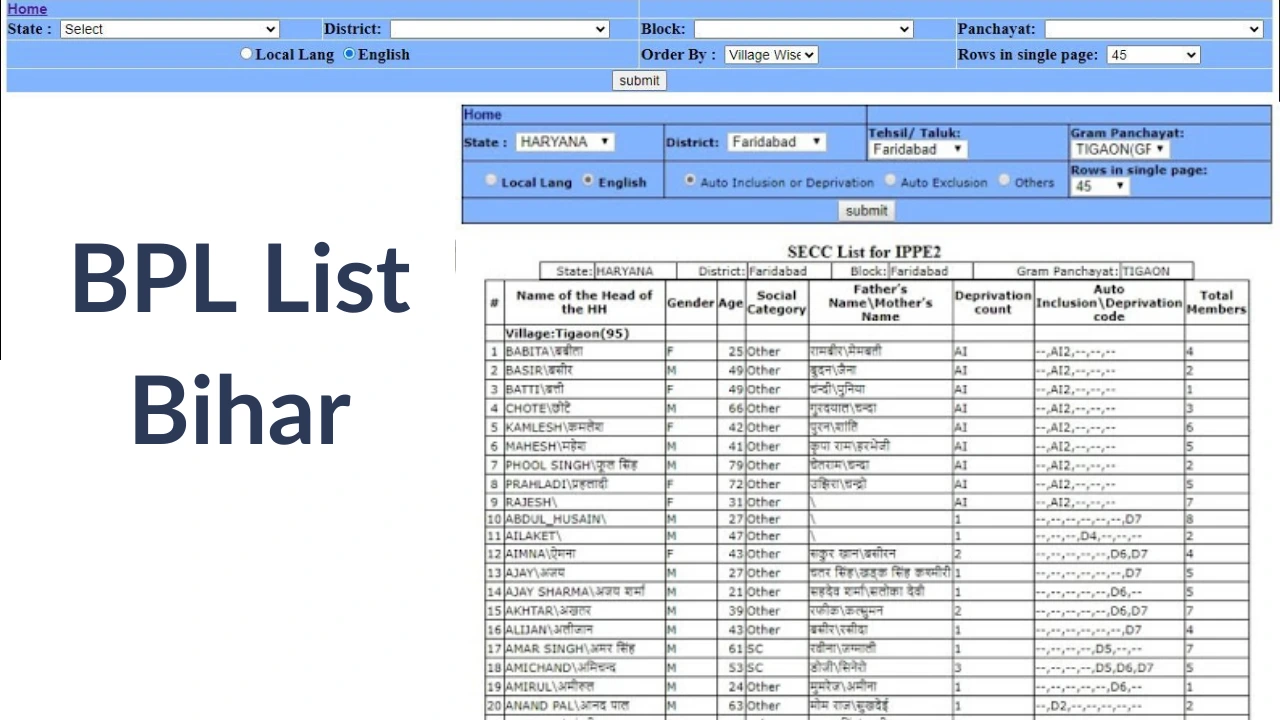
Task: Click Home link in the inner SECC form
Action: pos(482,115)
